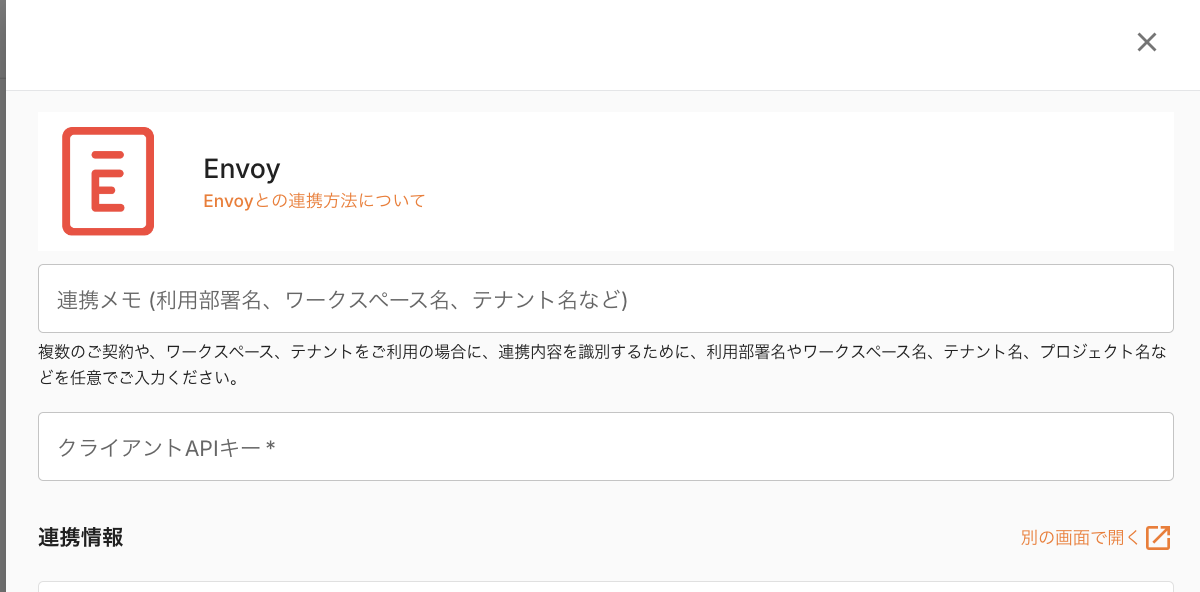Click the 連携メモ placeholder text
The image size is (1200, 592).
(342, 299)
